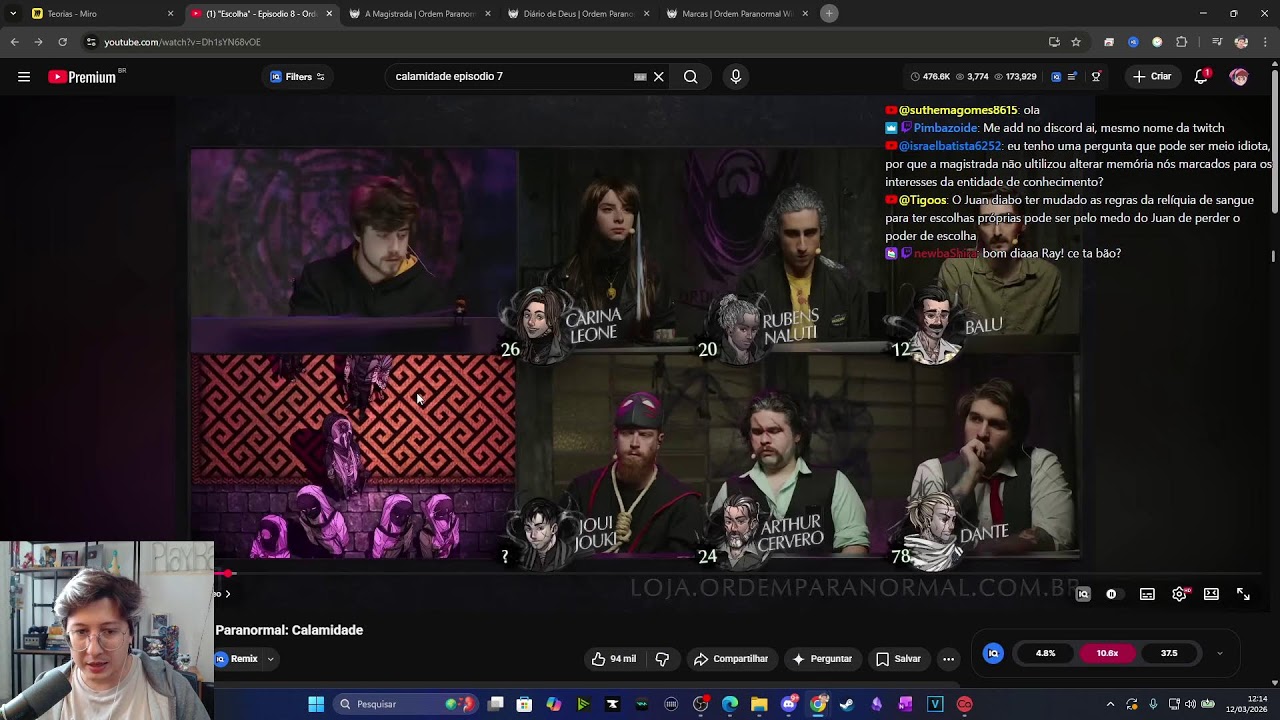
Task: Click the Perguntar ask button
Action: click(822, 659)
